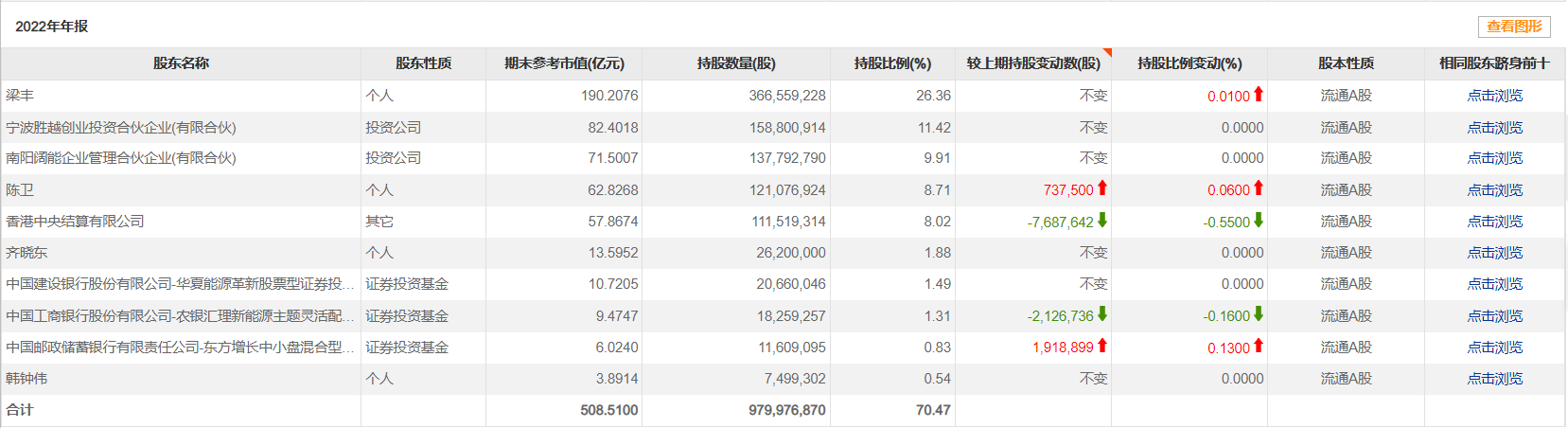Click green down arrow beside -2,126,736
The image size is (1568, 428).
1102,314
